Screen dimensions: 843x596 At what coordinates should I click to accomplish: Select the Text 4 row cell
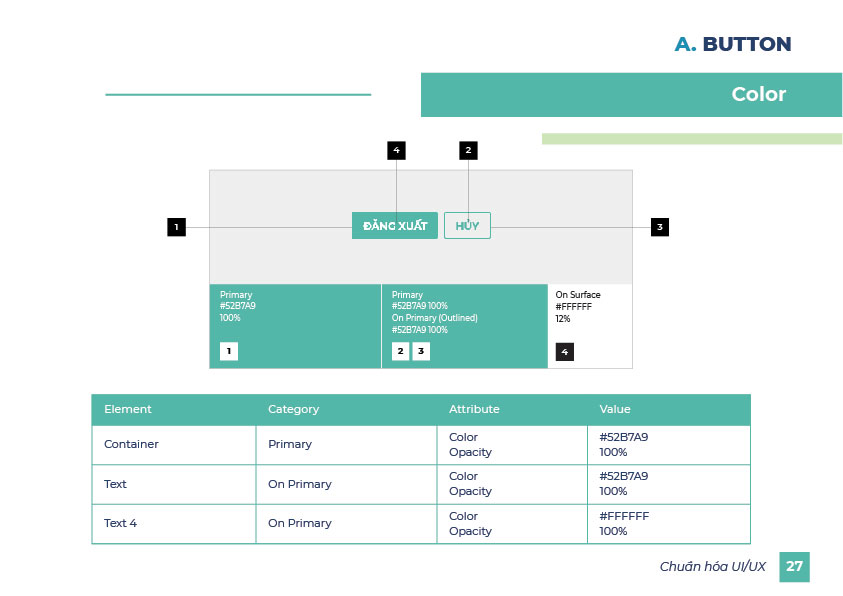[x=120, y=523]
